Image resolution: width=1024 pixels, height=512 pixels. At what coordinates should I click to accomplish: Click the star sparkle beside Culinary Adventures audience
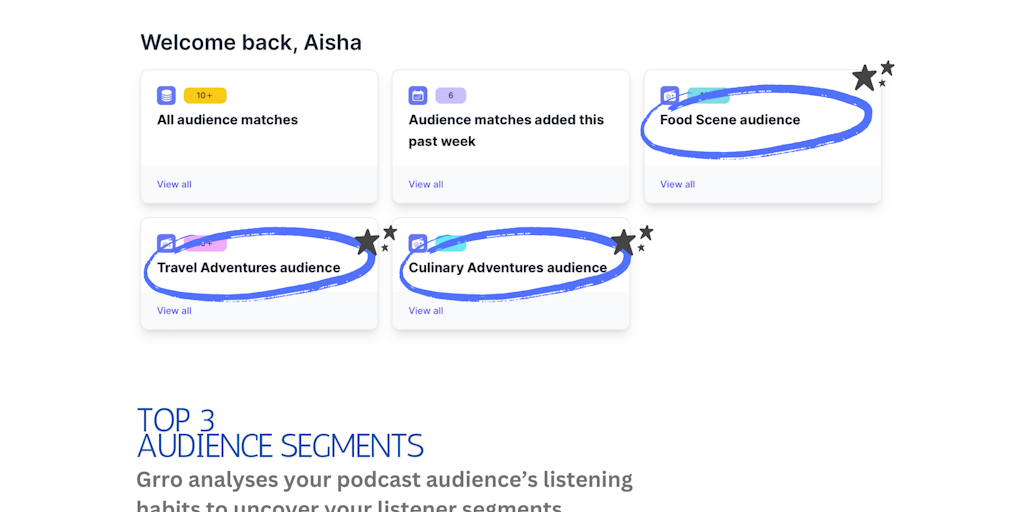click(632, 240)
